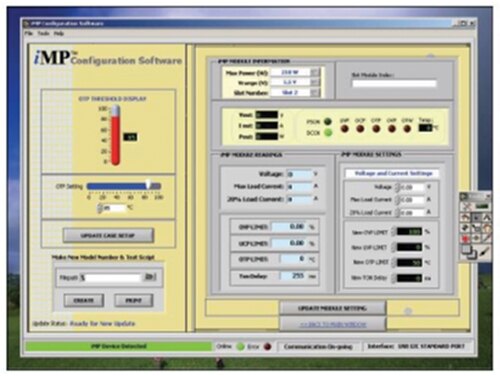This screenshot has width=500, height=376.
Task: Click the Voltage setting stepper arrows
Action: 397,187
